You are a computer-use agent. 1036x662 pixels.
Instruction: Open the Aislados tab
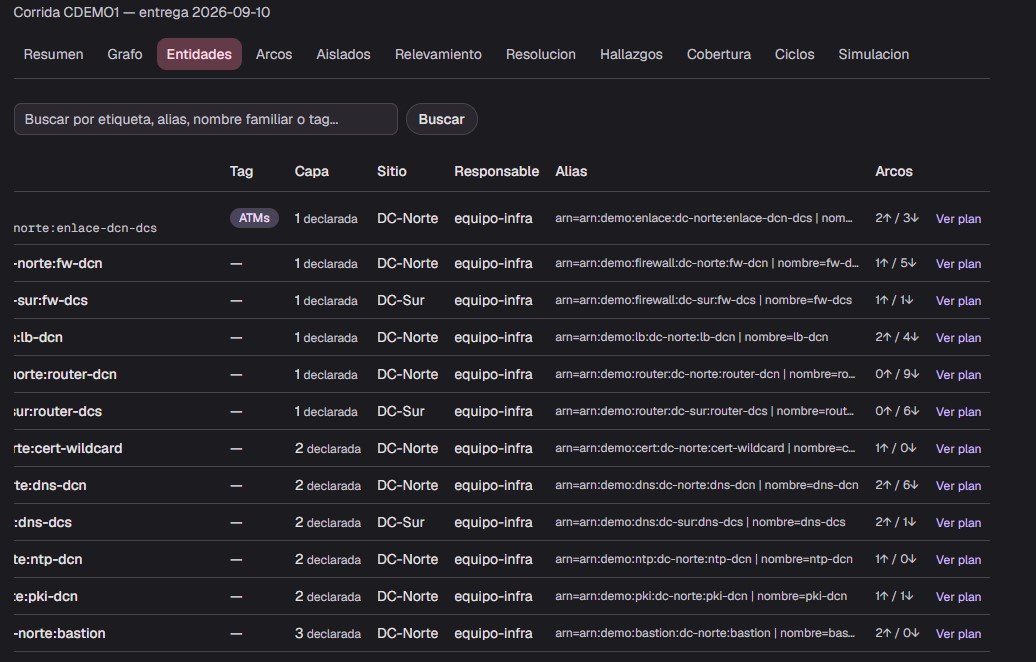coord(344,54)
